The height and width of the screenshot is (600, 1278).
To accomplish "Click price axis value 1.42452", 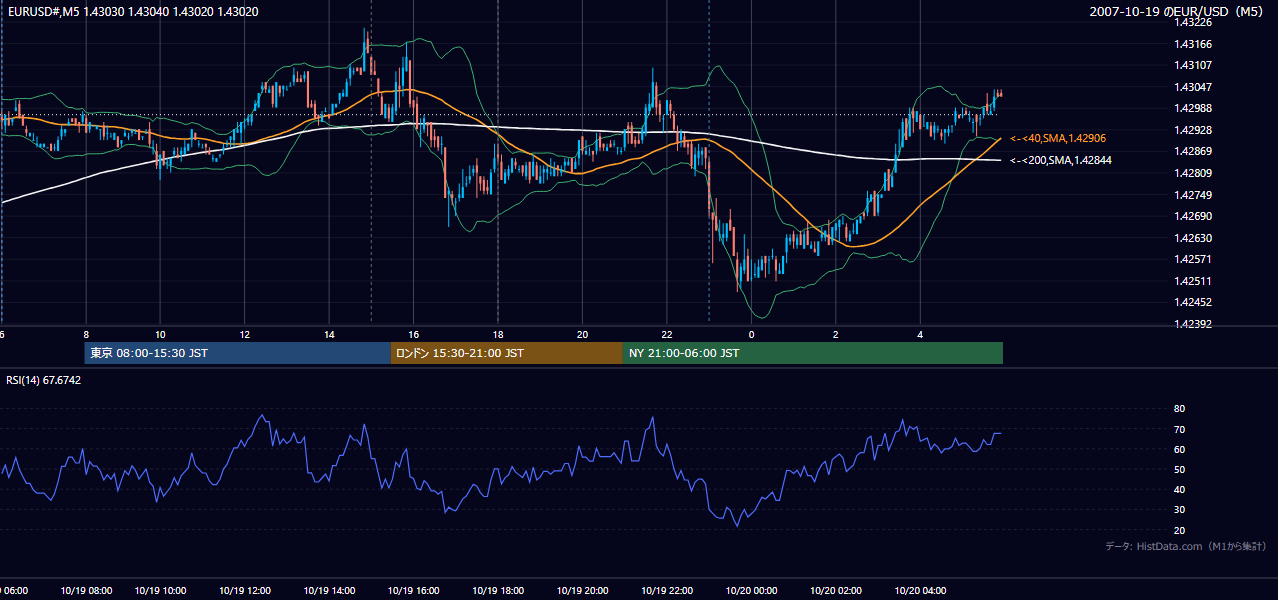I will 1193,302.
